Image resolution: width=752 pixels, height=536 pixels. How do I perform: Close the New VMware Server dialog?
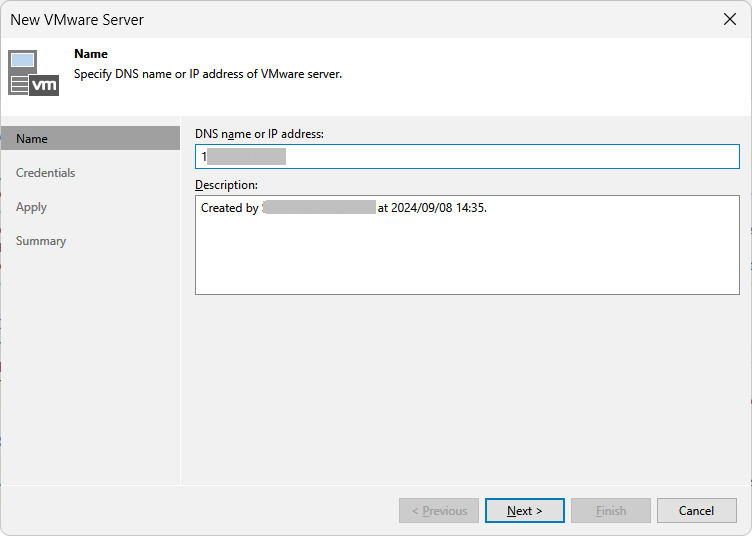click(x=729, y=19)
